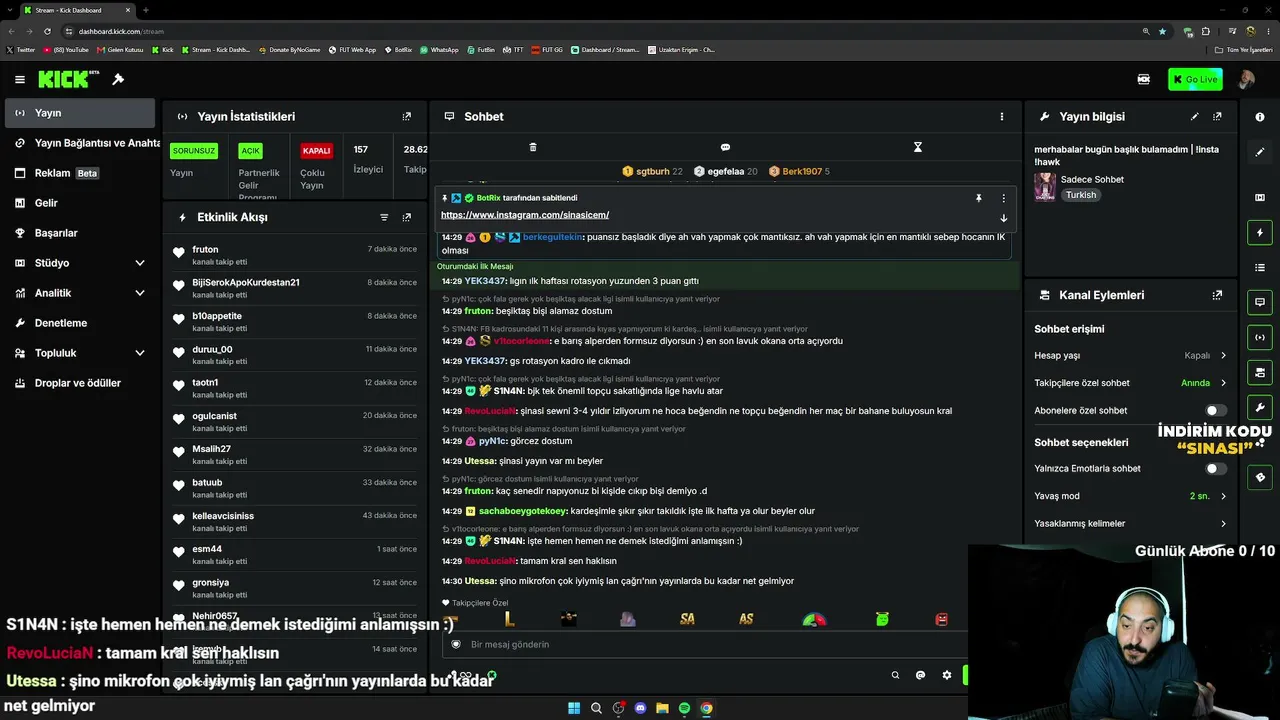Open Yayın Bağlantısı ve Anahtarı sidebar item
This screenshot has width=1280, height=720.
click(80, 143)
